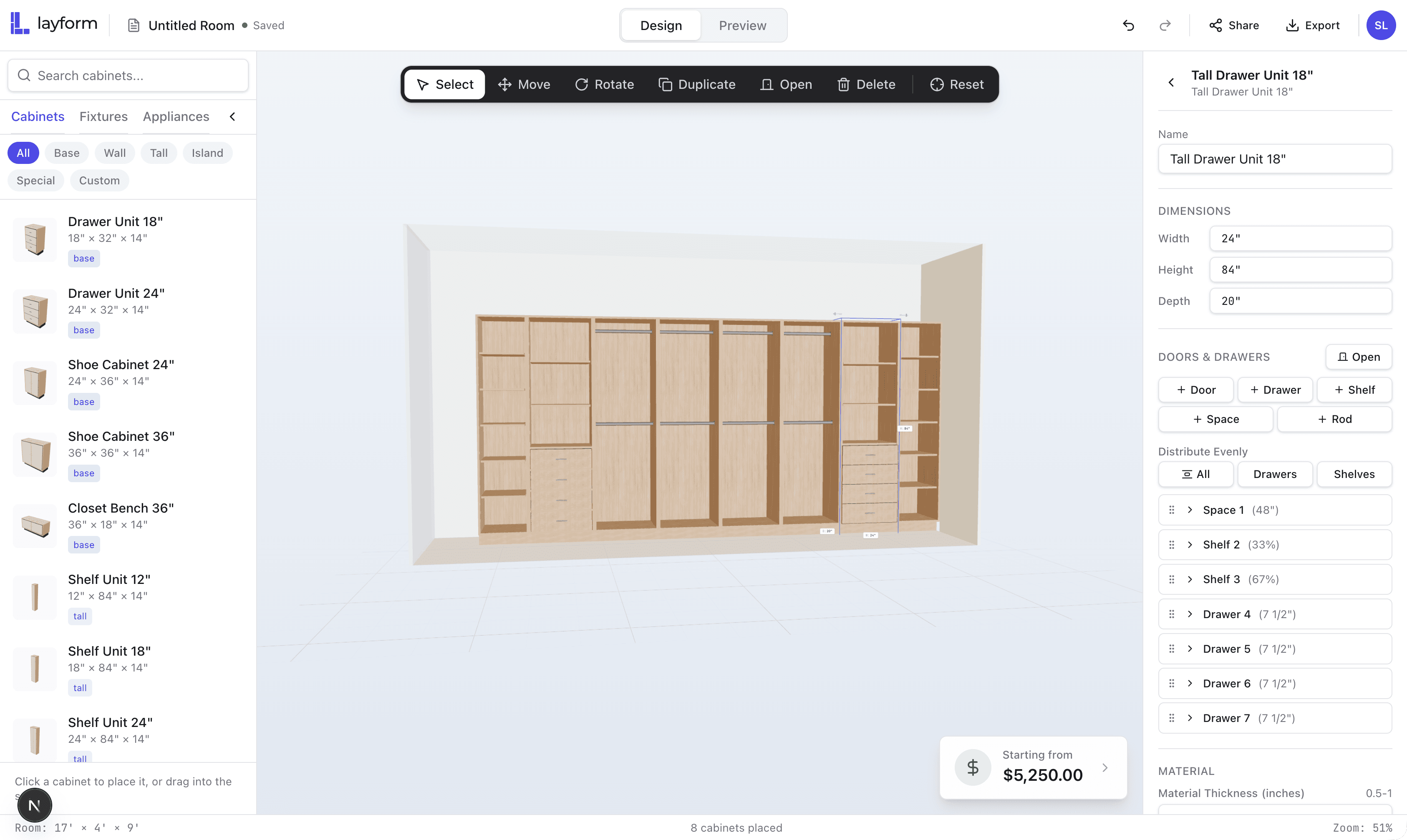1407x840 pixels.
Task: Edit the Width dimension field
Action: (1301, 238)
